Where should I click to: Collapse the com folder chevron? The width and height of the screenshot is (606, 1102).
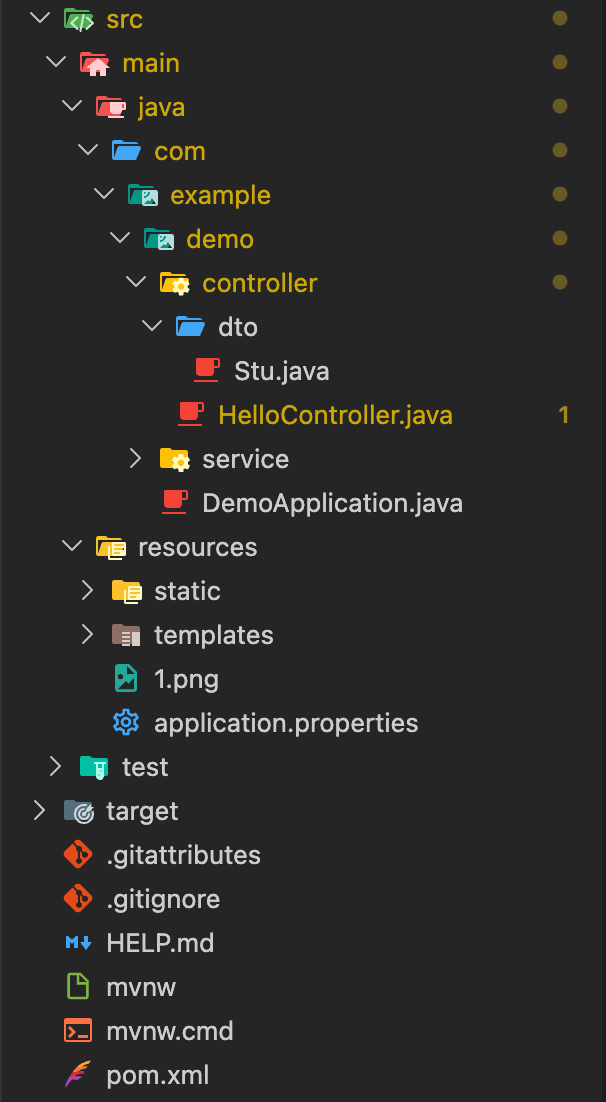pyautogui.click(x=87, y=151)
